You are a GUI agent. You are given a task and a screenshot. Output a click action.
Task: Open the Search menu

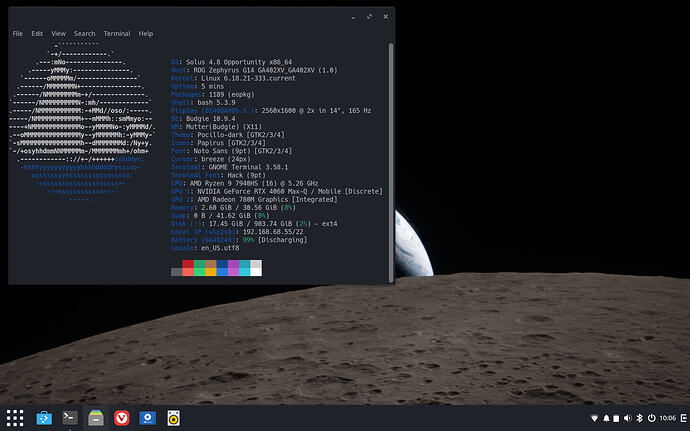[x=84, y=33]
